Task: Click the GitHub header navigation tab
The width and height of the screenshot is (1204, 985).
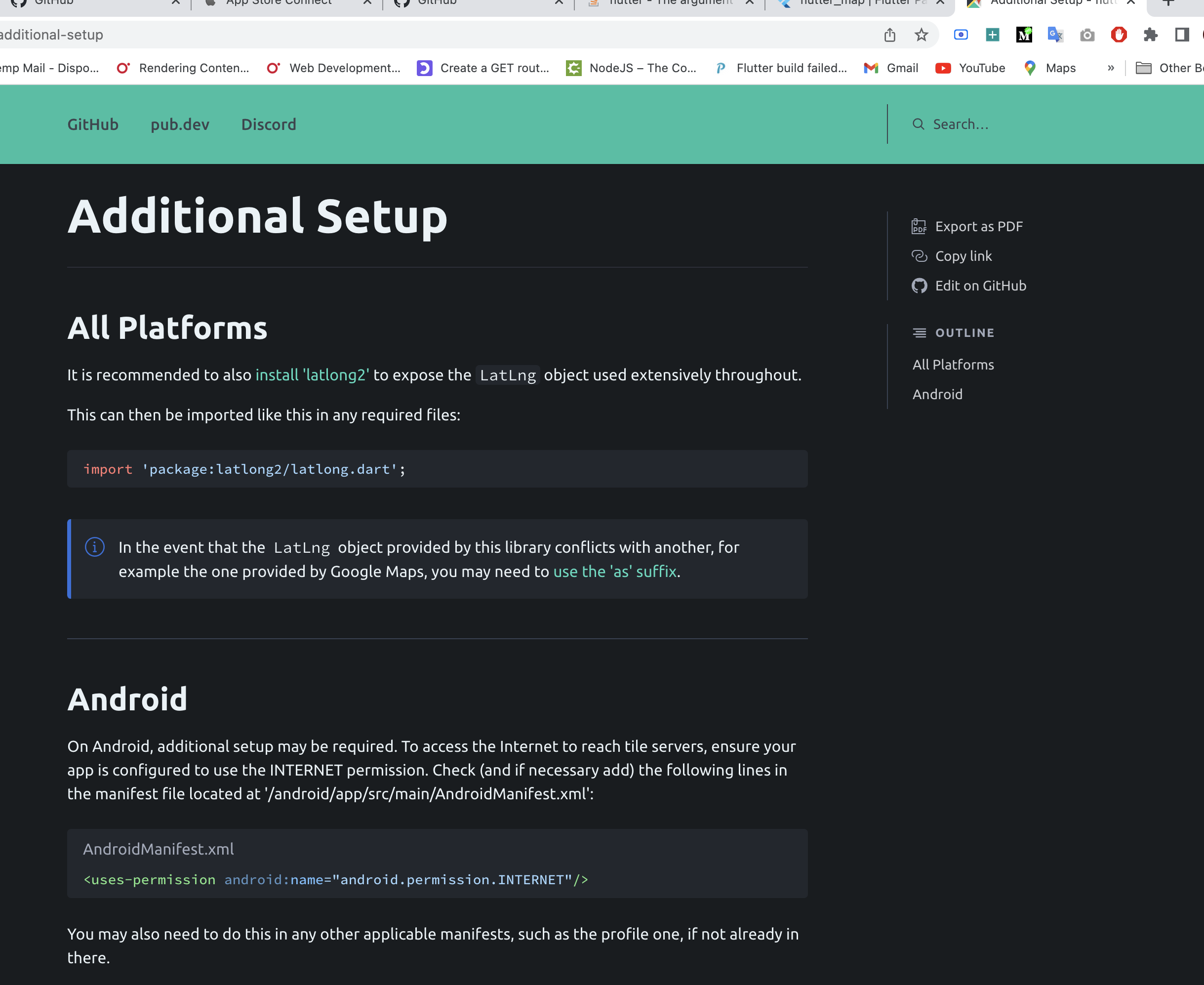Action: pyautogui.click(x=93, y=124)
